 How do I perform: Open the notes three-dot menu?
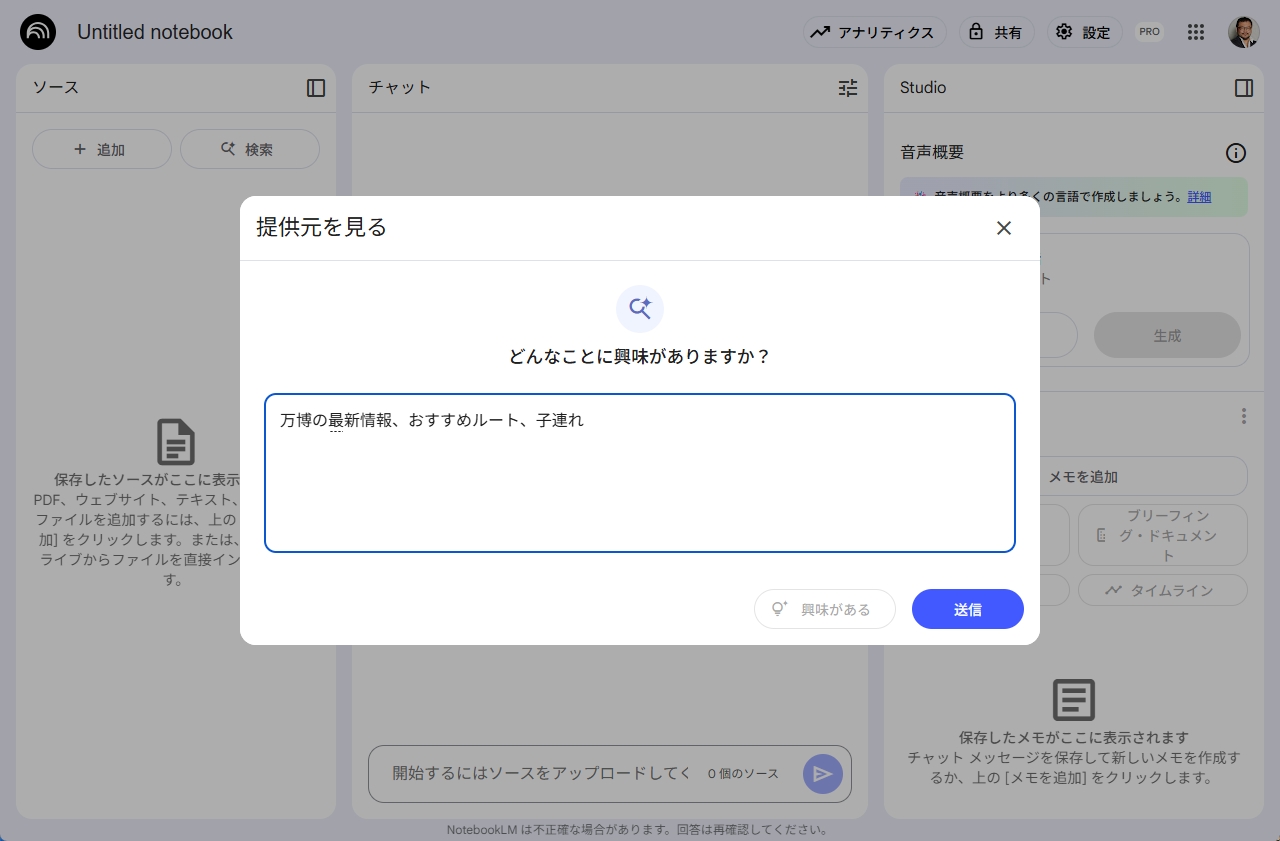[x=1244, y=416]
